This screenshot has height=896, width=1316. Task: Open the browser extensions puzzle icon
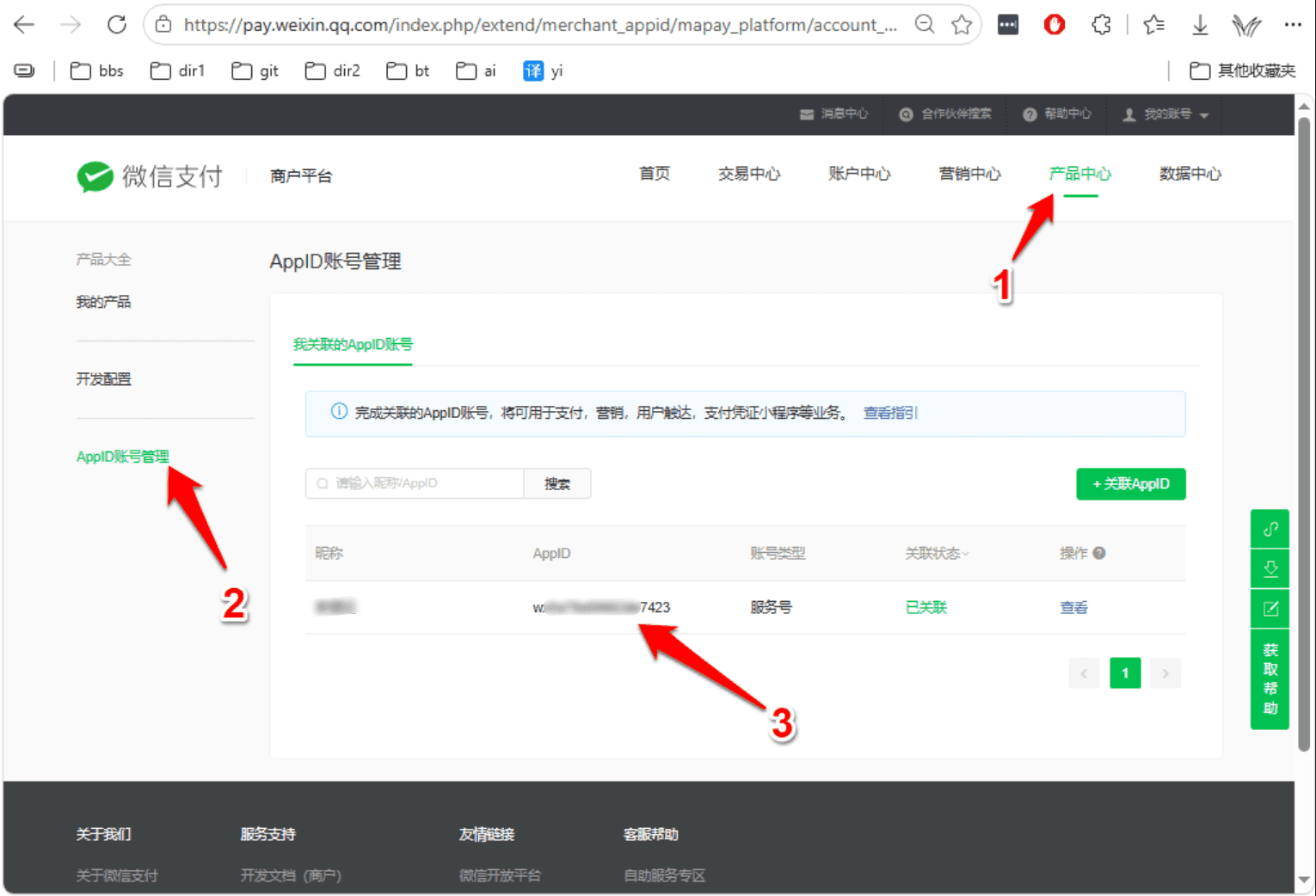(x=1101, y=25)
